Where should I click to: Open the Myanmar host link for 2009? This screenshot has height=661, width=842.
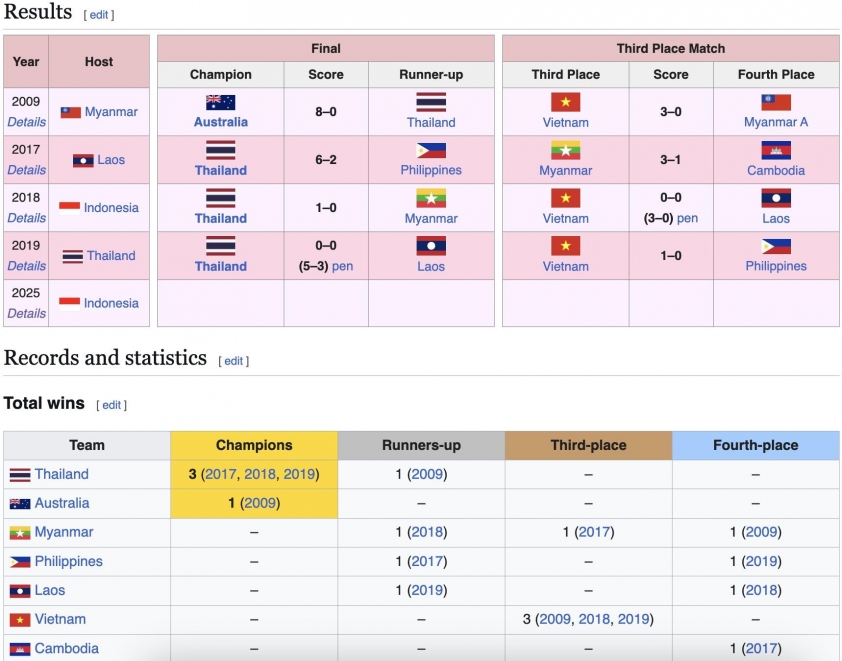pyautogui.click(x=111, y=112)
